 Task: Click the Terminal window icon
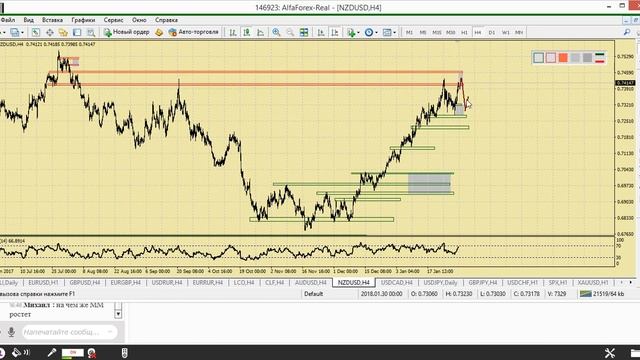(x=77, y=32)
